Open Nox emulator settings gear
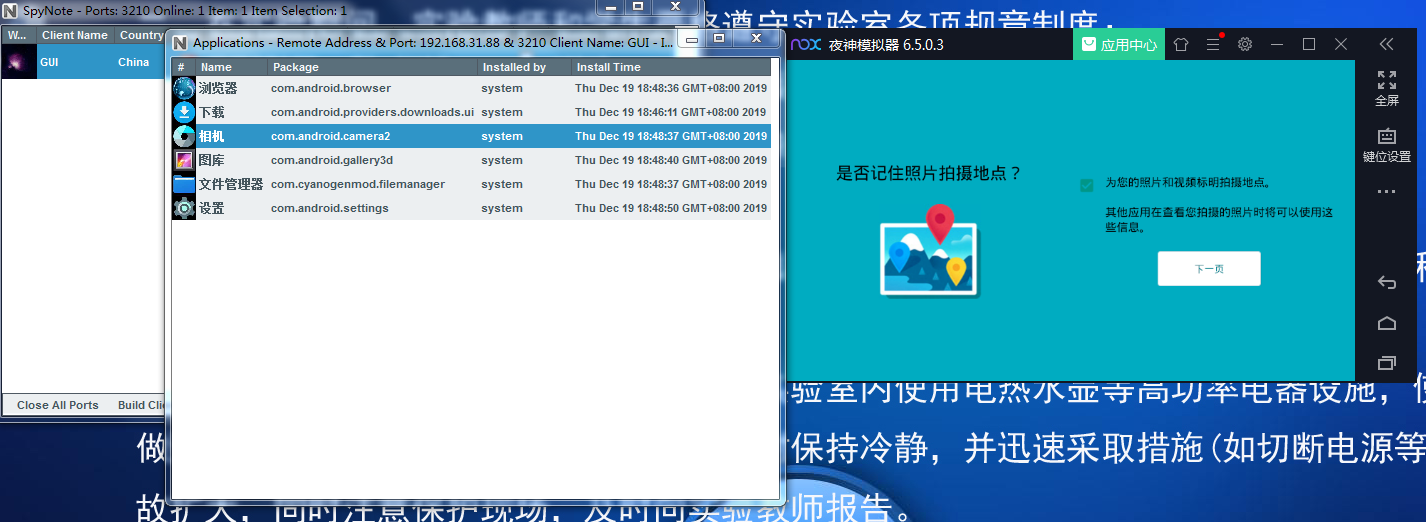Image resolution: width=1426 pixels, height=522 pixels. click(1245, 45)
